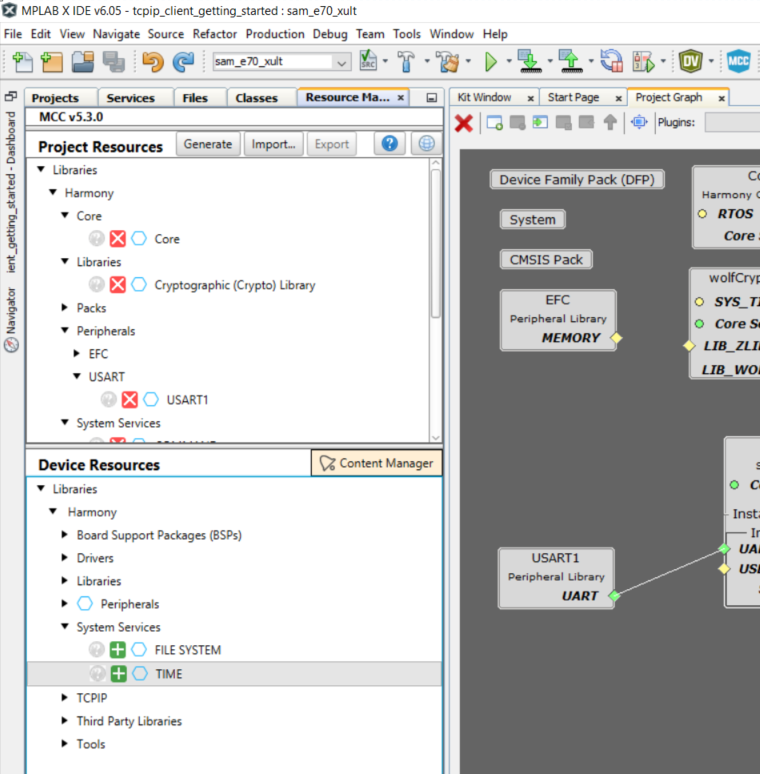Click the yellow MEMORY connector diamond

pos(616,338)
